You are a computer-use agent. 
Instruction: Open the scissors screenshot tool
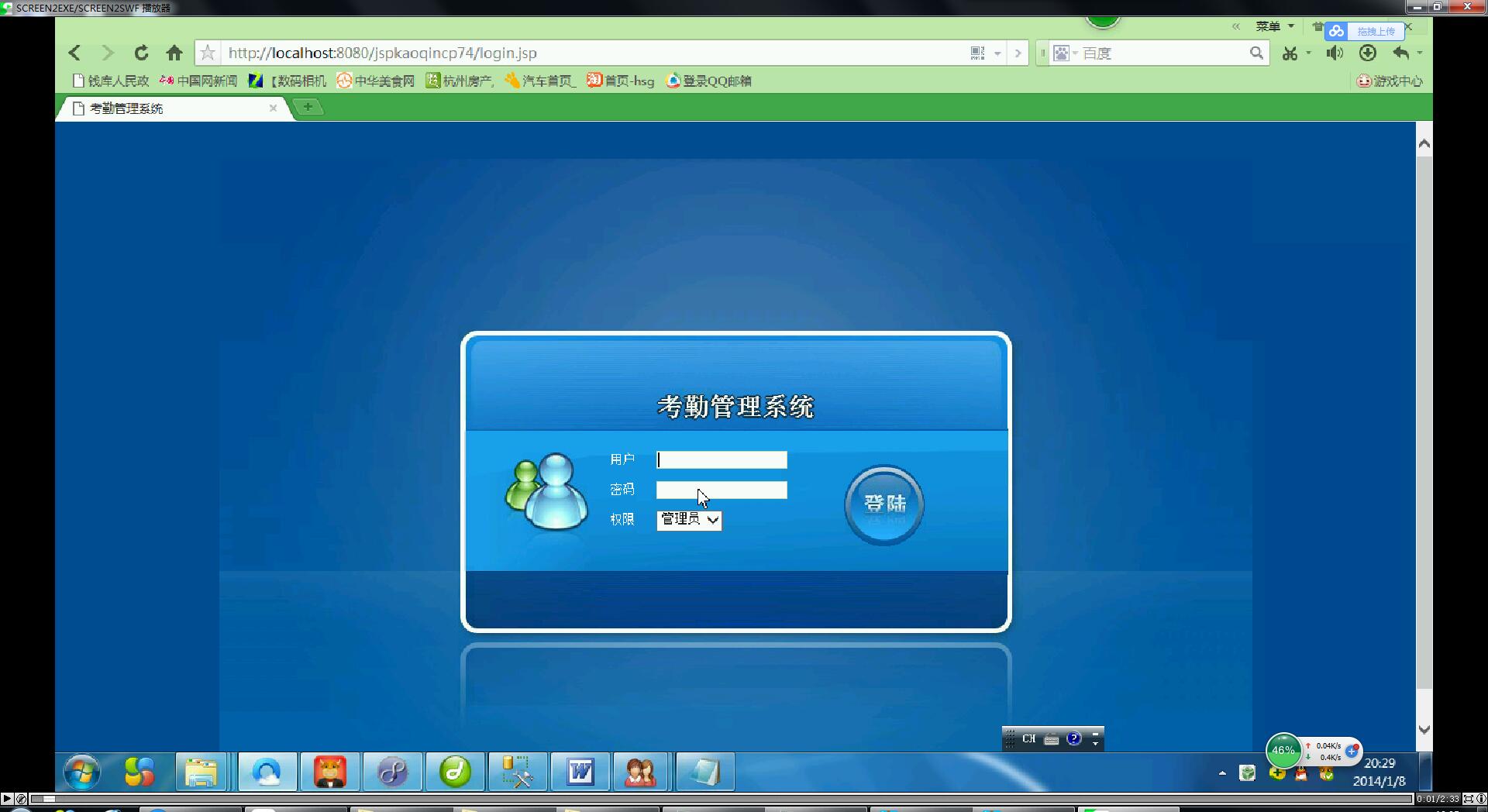(x=1290, y=53)
